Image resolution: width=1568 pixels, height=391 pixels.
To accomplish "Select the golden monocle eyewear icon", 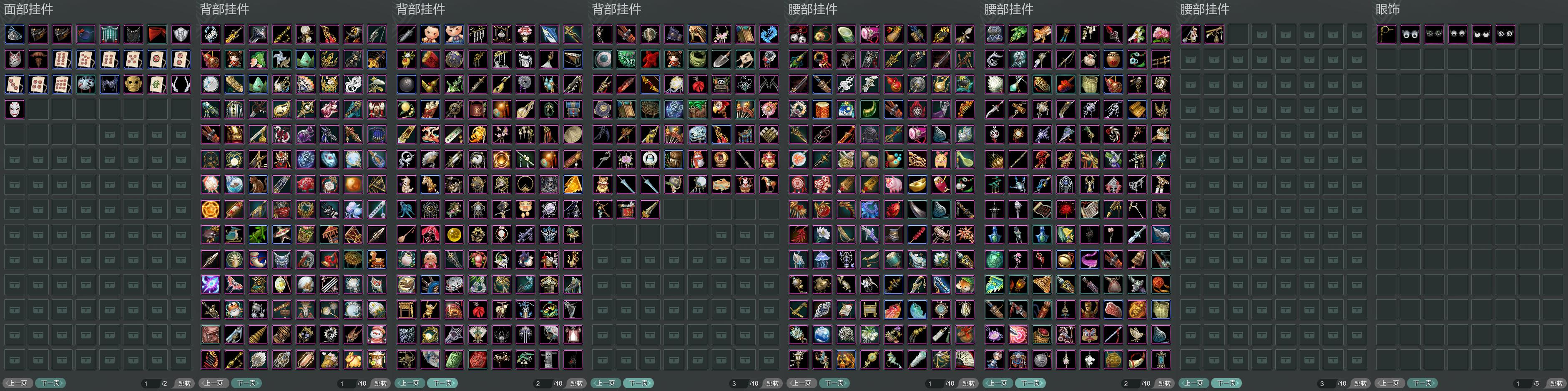I will pos(1387,34).
